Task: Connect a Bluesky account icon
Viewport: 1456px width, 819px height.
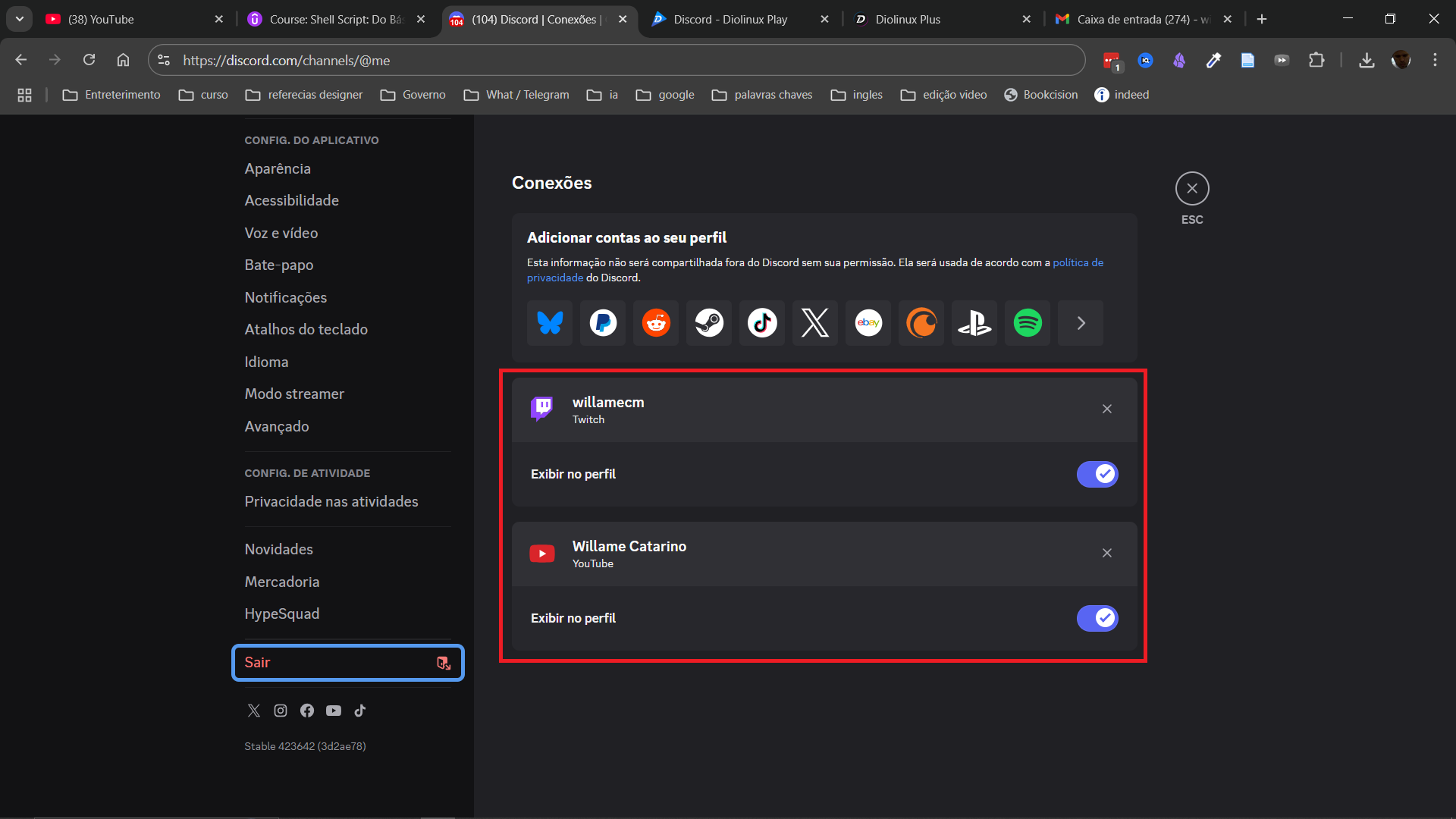Action: tap(550, 323)
